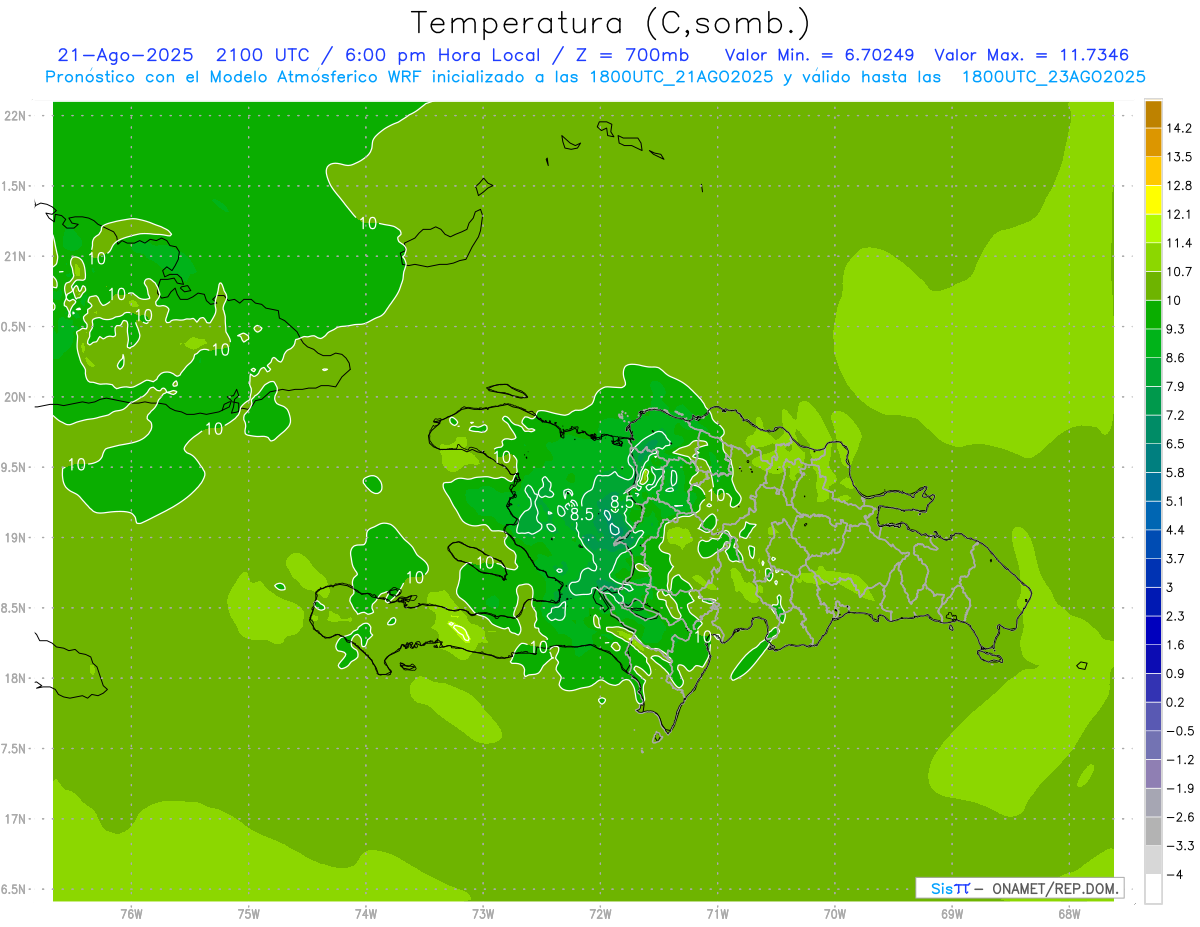Pick the yellow swatch between 12.1 and 12.8
This screenshot has width=1200, height=927.
coord(1153,200)
